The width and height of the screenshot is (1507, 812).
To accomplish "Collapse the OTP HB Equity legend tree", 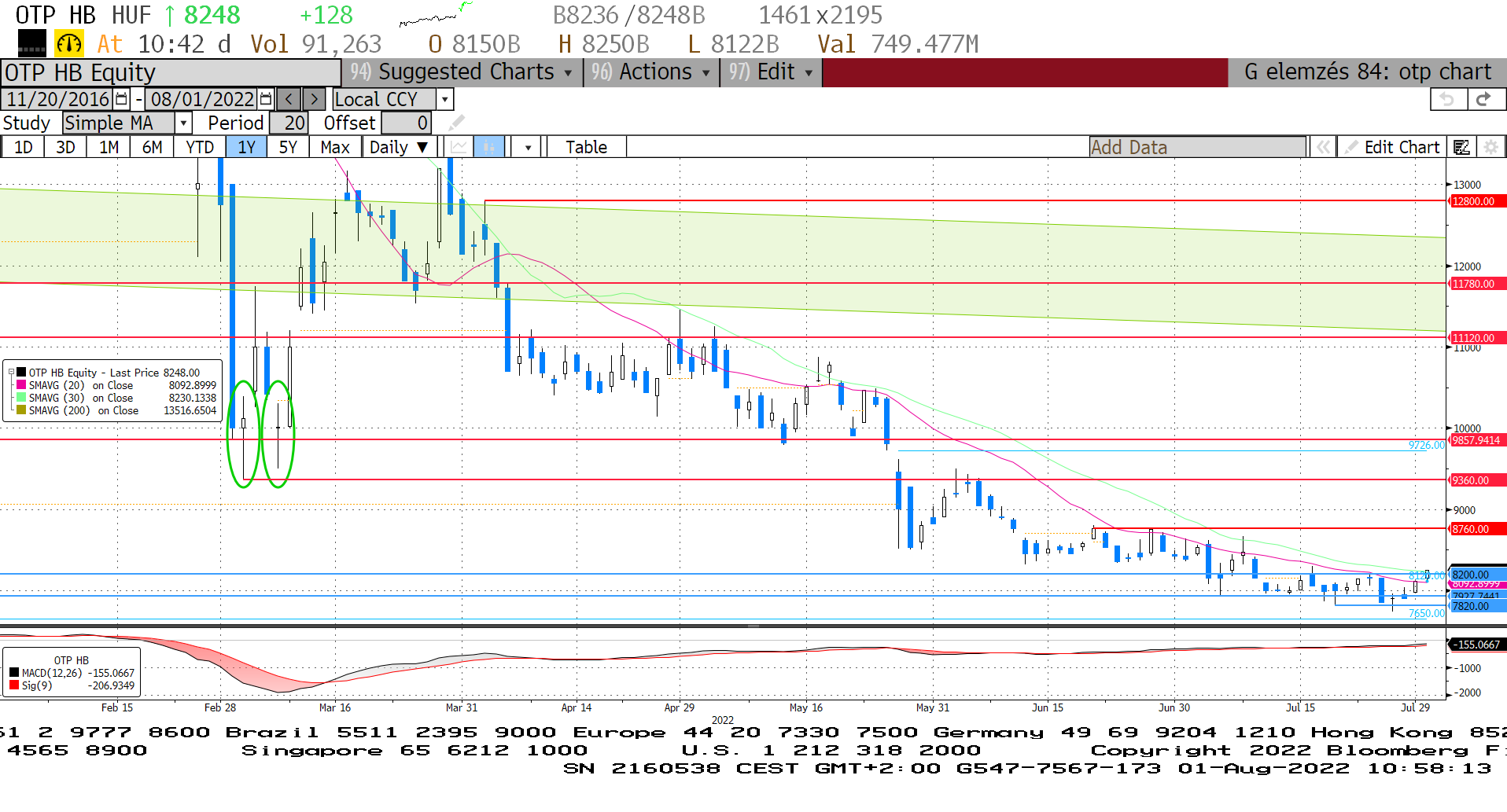I will pos(11,373).
